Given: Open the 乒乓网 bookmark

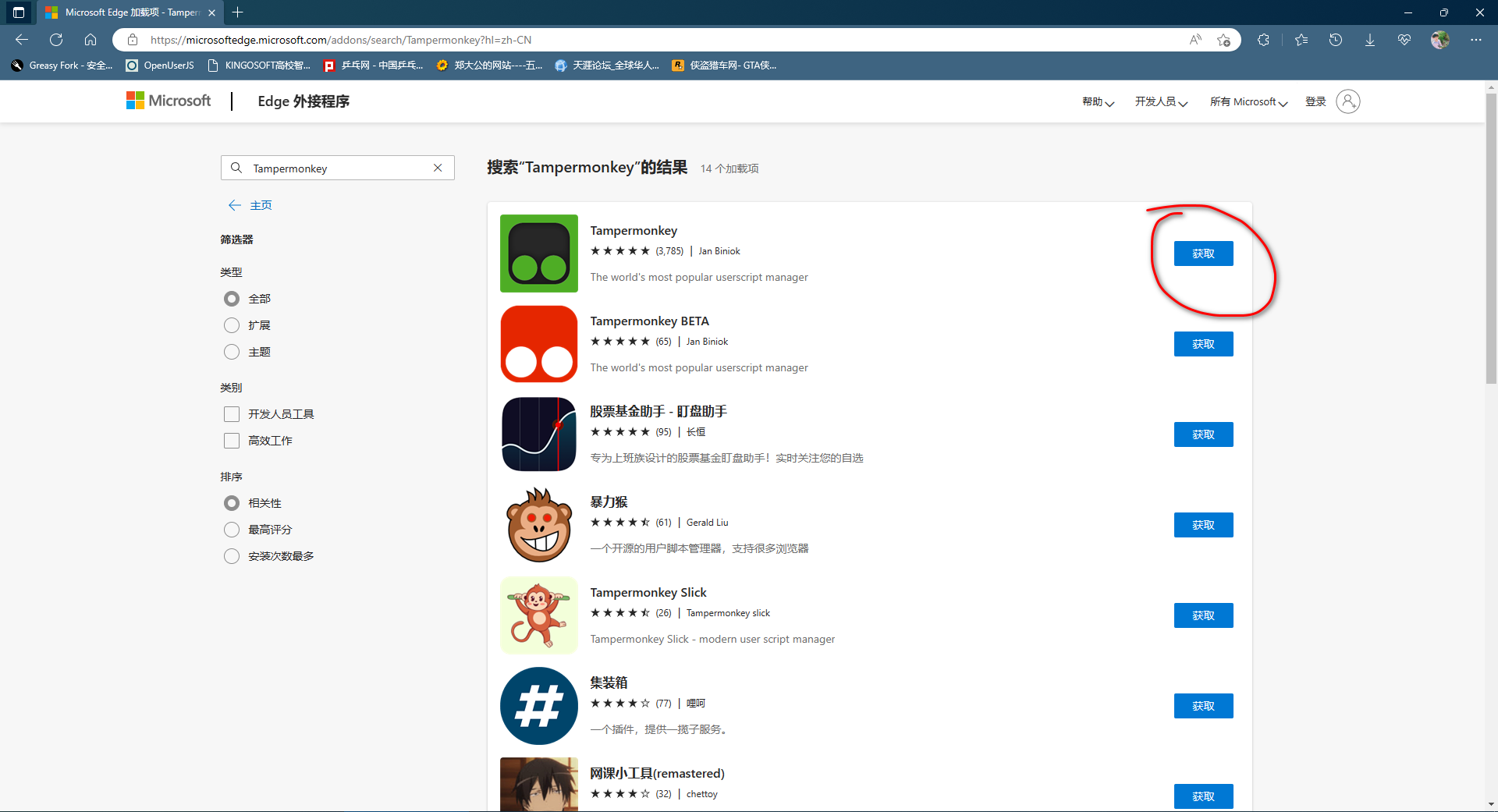Looking at the screenshot, I should [x=374, y=66].
